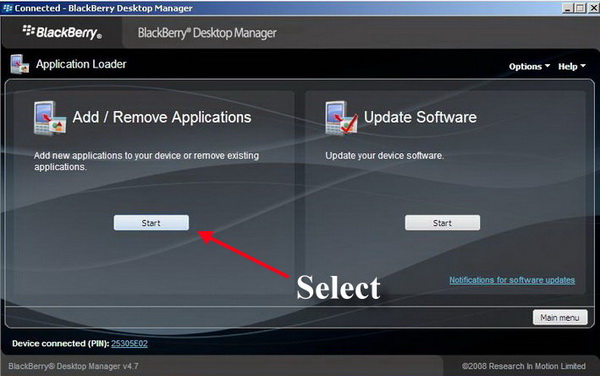Click the title bar BlackBerry window icon
The width and height of the screenshot is (600, 376).
click(7, 8)
